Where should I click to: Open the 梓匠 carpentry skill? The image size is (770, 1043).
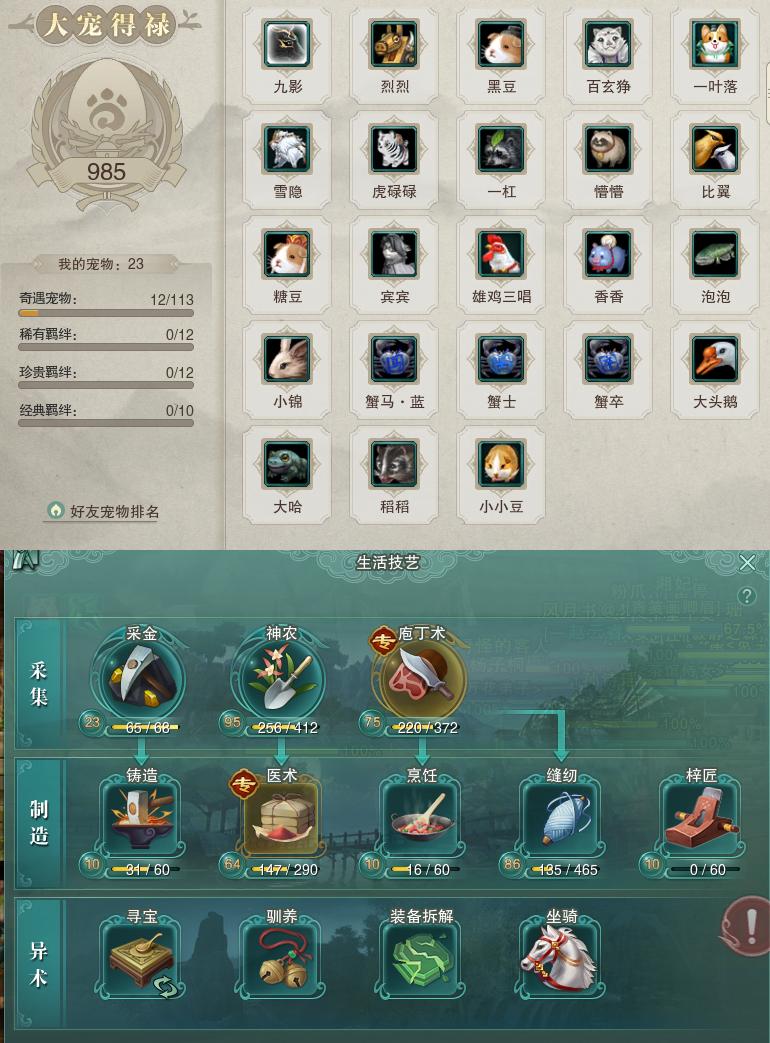(x=702, y=820)
